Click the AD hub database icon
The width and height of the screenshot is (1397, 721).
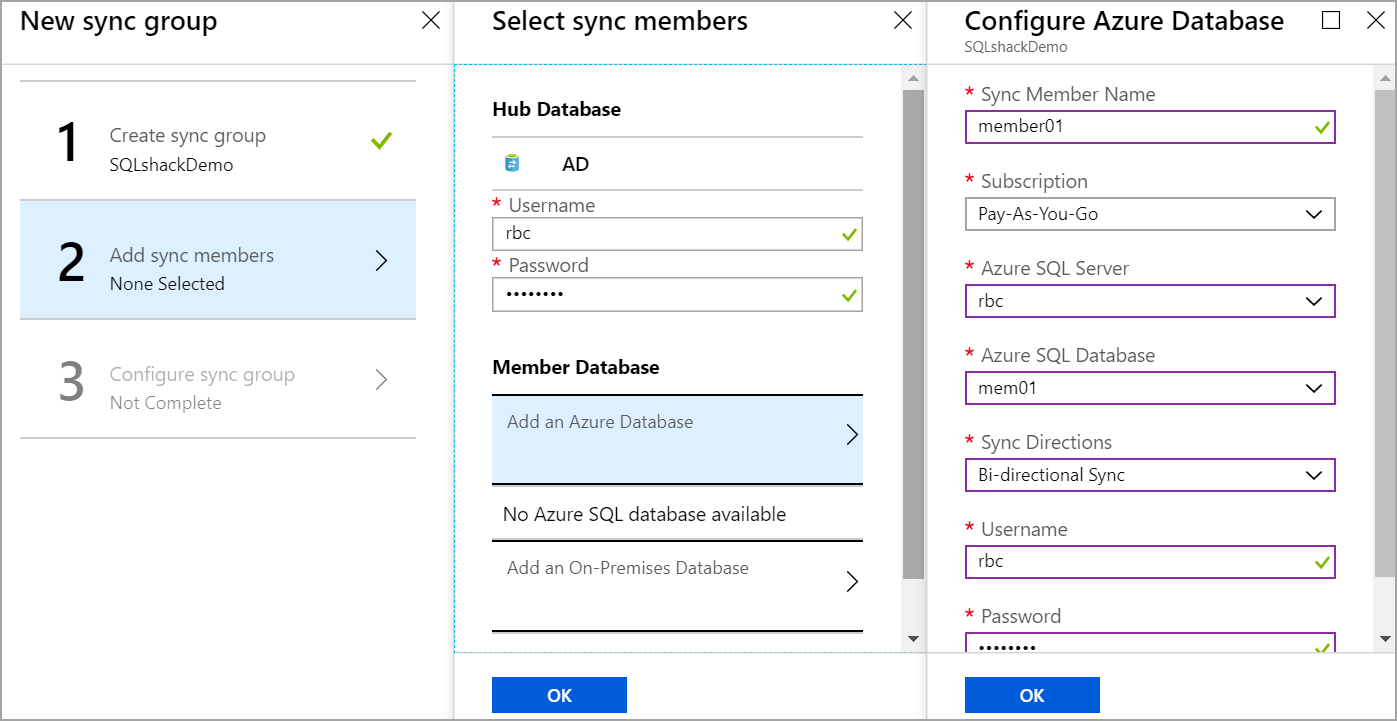click(x=512, y=164)
